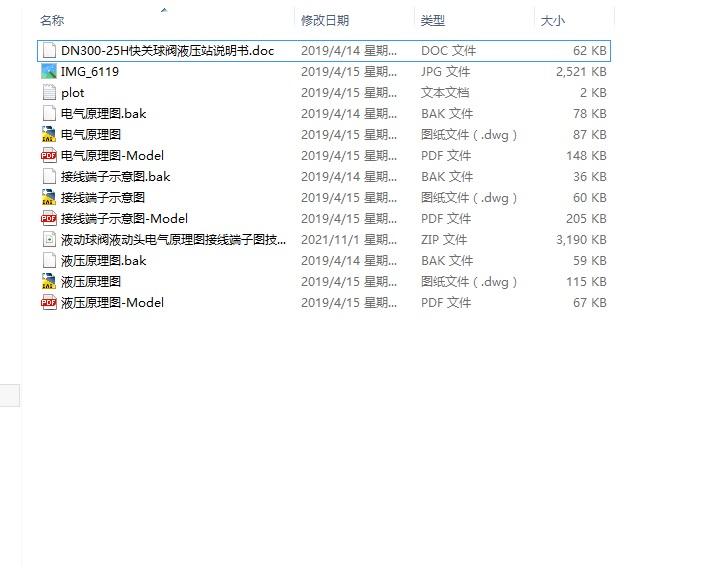Select the file name 液压原理图-Model
The width and height of the screenshot is (706, 566).
click(113, 303)
